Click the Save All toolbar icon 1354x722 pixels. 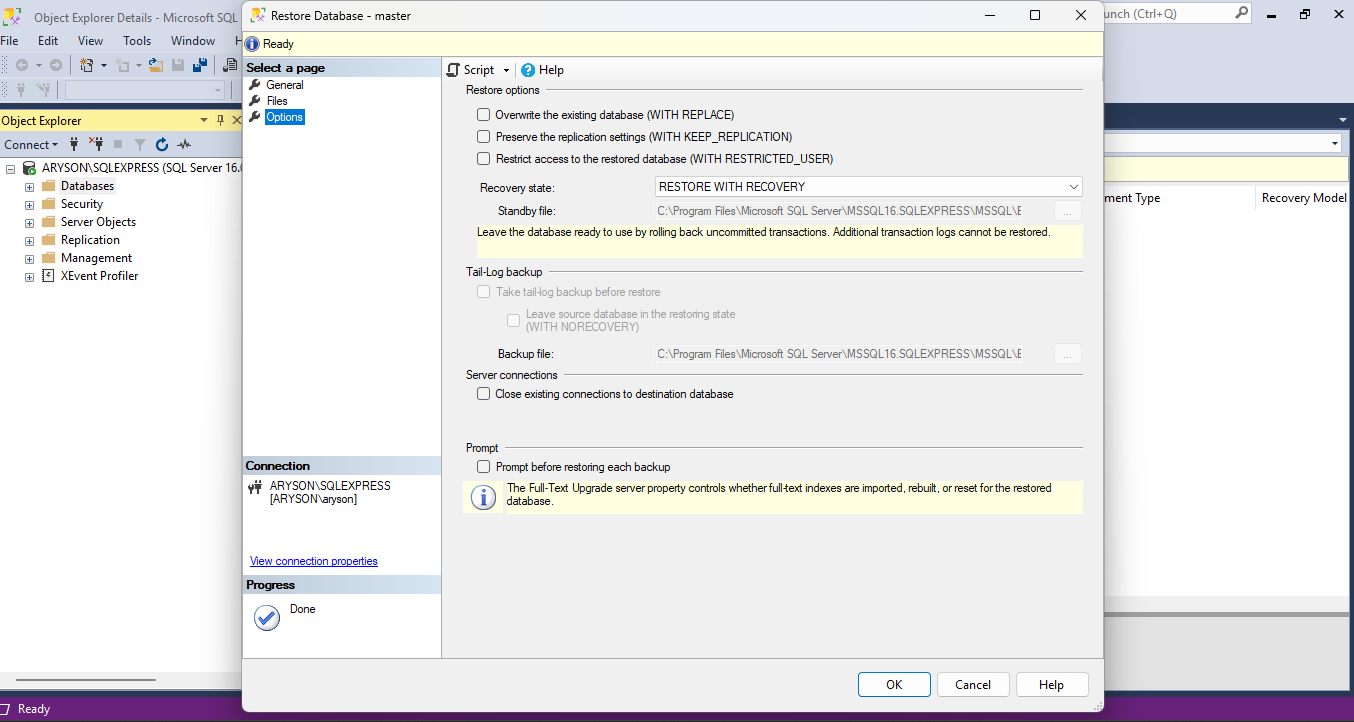point(200,66)
